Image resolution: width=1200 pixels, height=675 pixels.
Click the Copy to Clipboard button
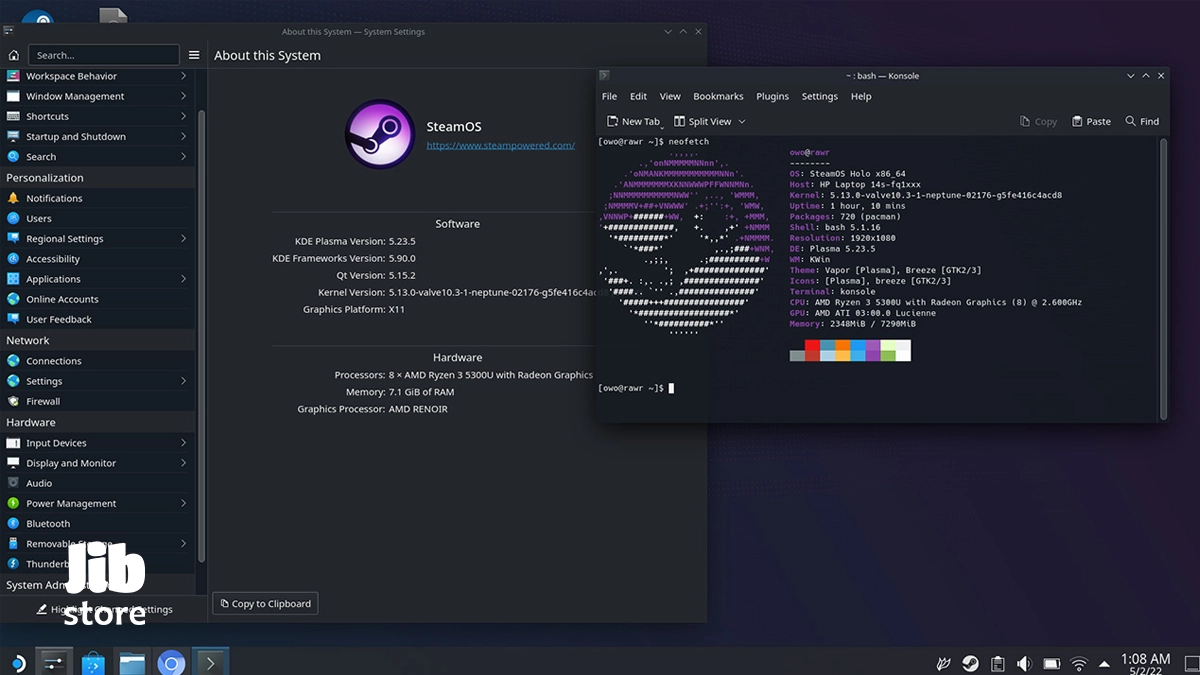pyautogui.click(x=265, y=603)
